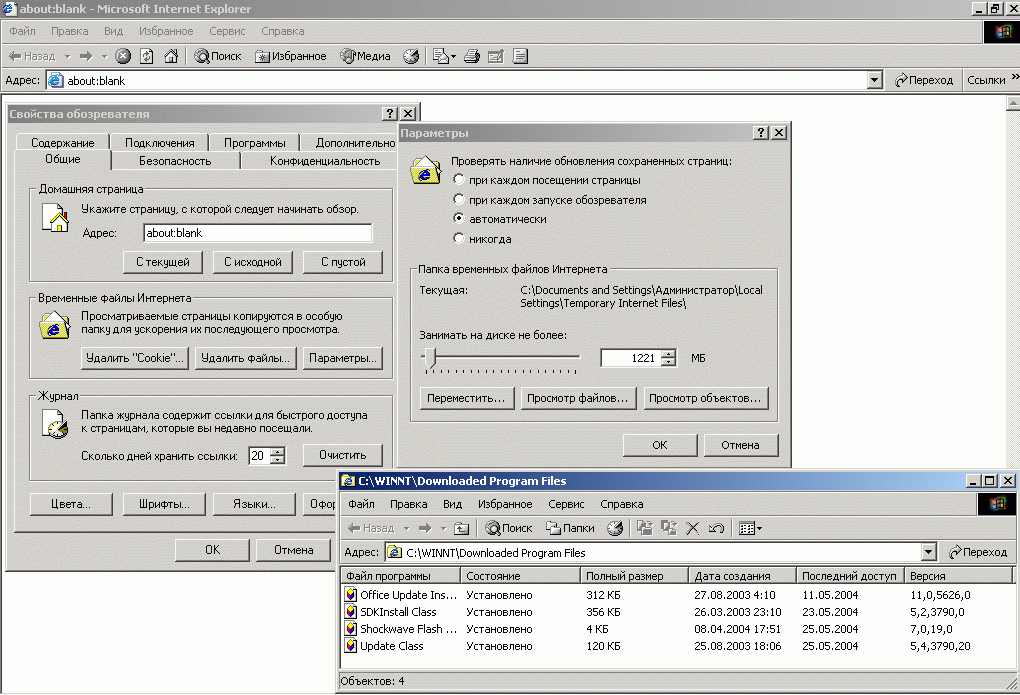Click Undo icon in explorer toolbar

click(716, 528)
